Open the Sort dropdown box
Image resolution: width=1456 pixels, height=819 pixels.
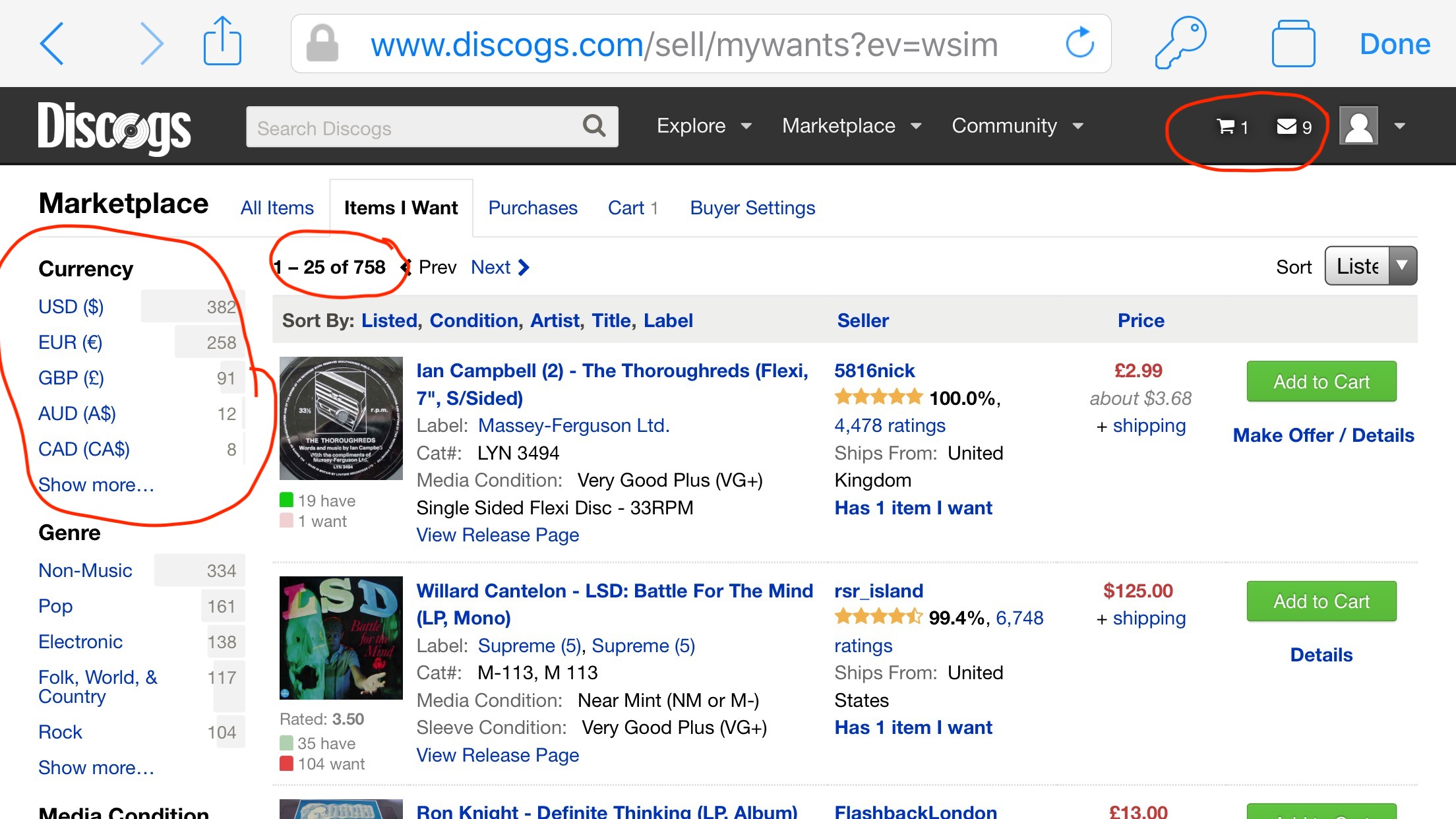(1370, 266)
